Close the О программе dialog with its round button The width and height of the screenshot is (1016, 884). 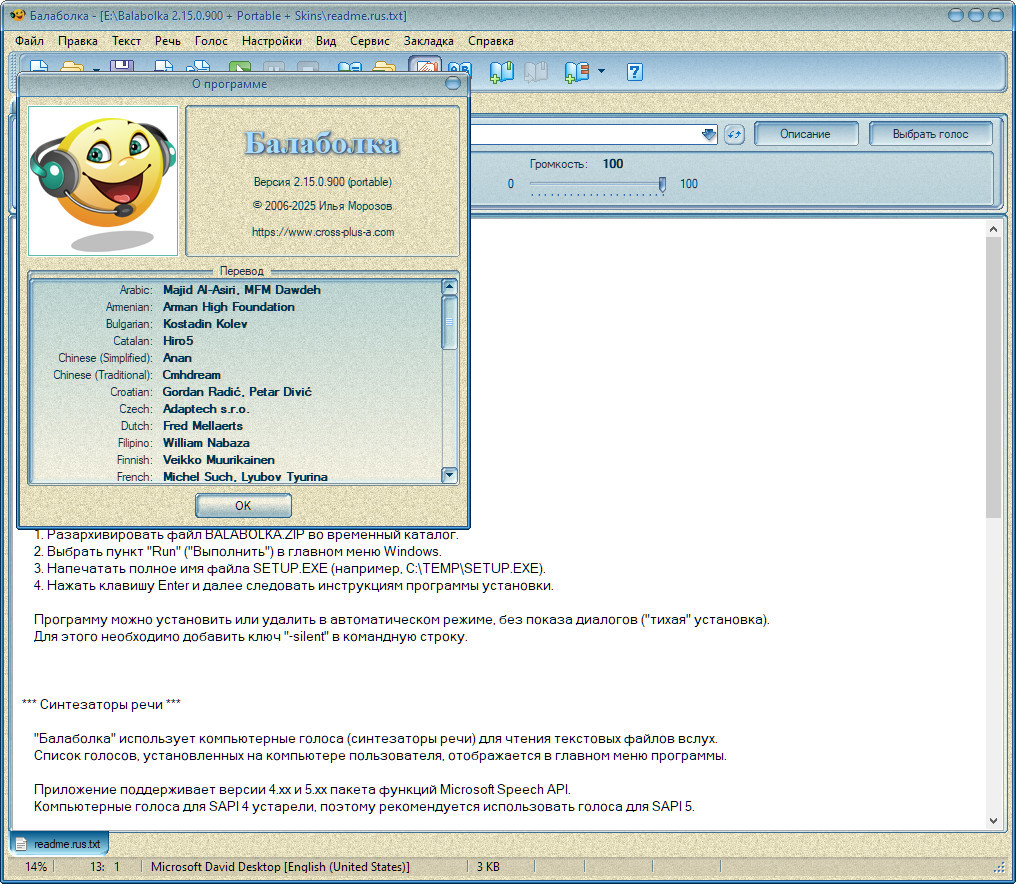453,84
